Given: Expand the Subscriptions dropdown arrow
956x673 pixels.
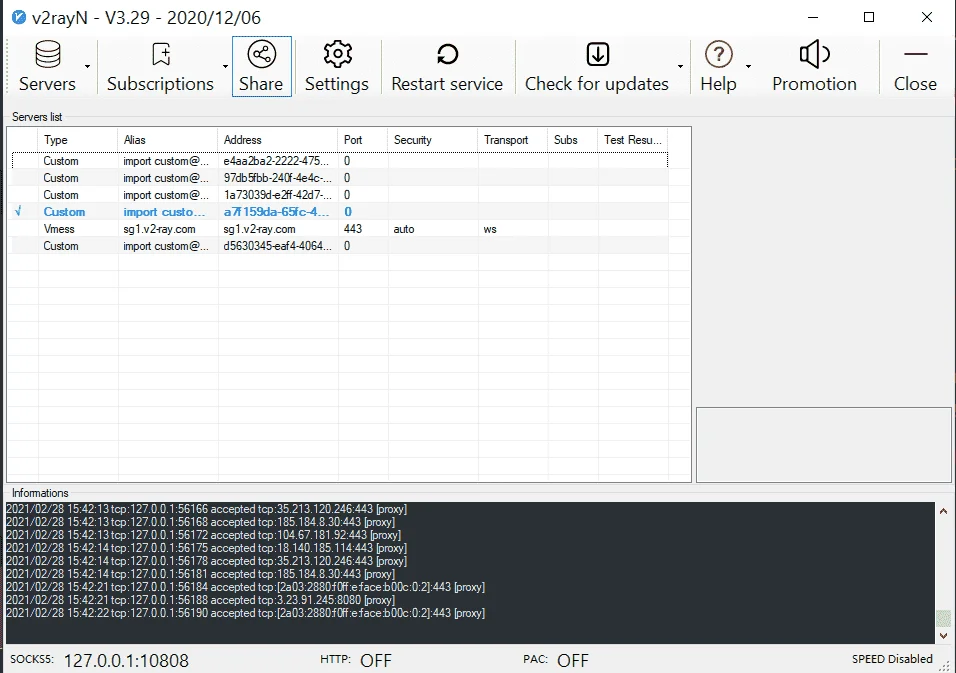Looking at the screenshot, I should click(225, 66).
